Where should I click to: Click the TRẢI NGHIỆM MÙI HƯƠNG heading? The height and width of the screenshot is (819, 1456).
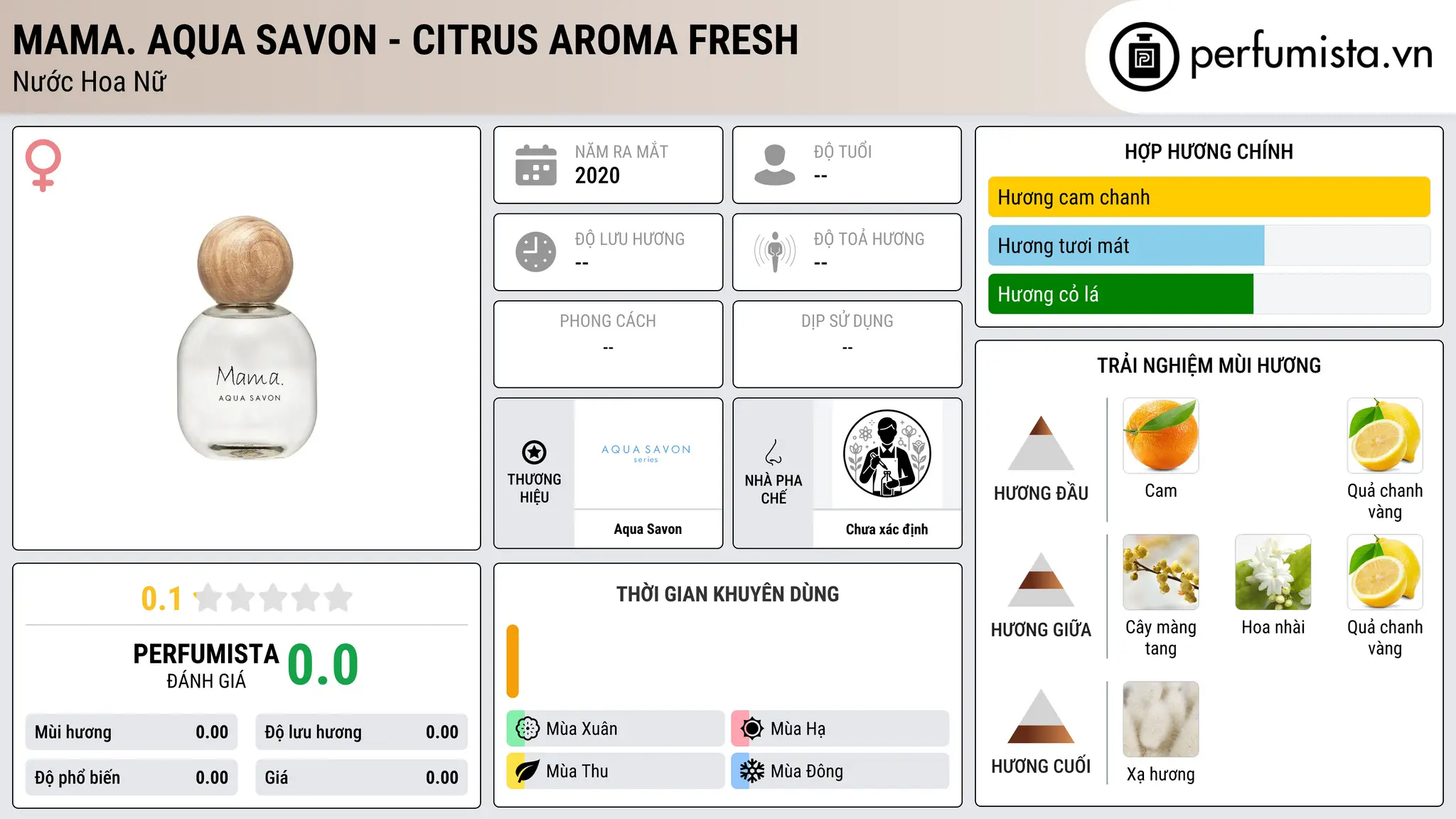coord(1209,365)
